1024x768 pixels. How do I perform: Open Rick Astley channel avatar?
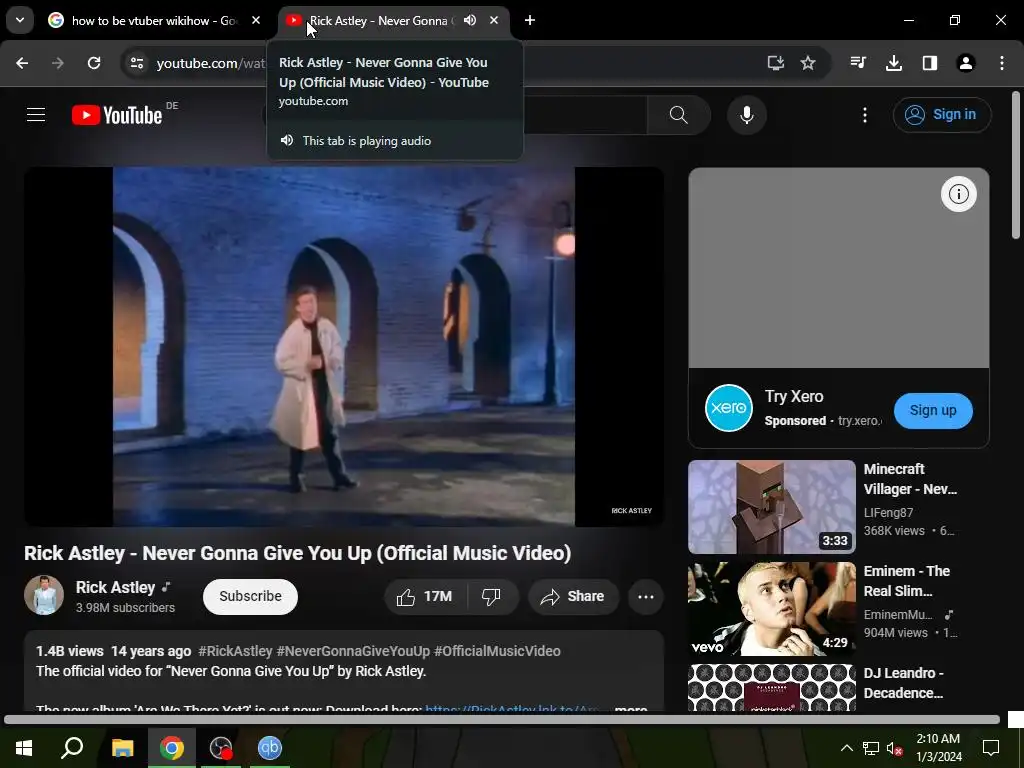[x=44, y=595]
